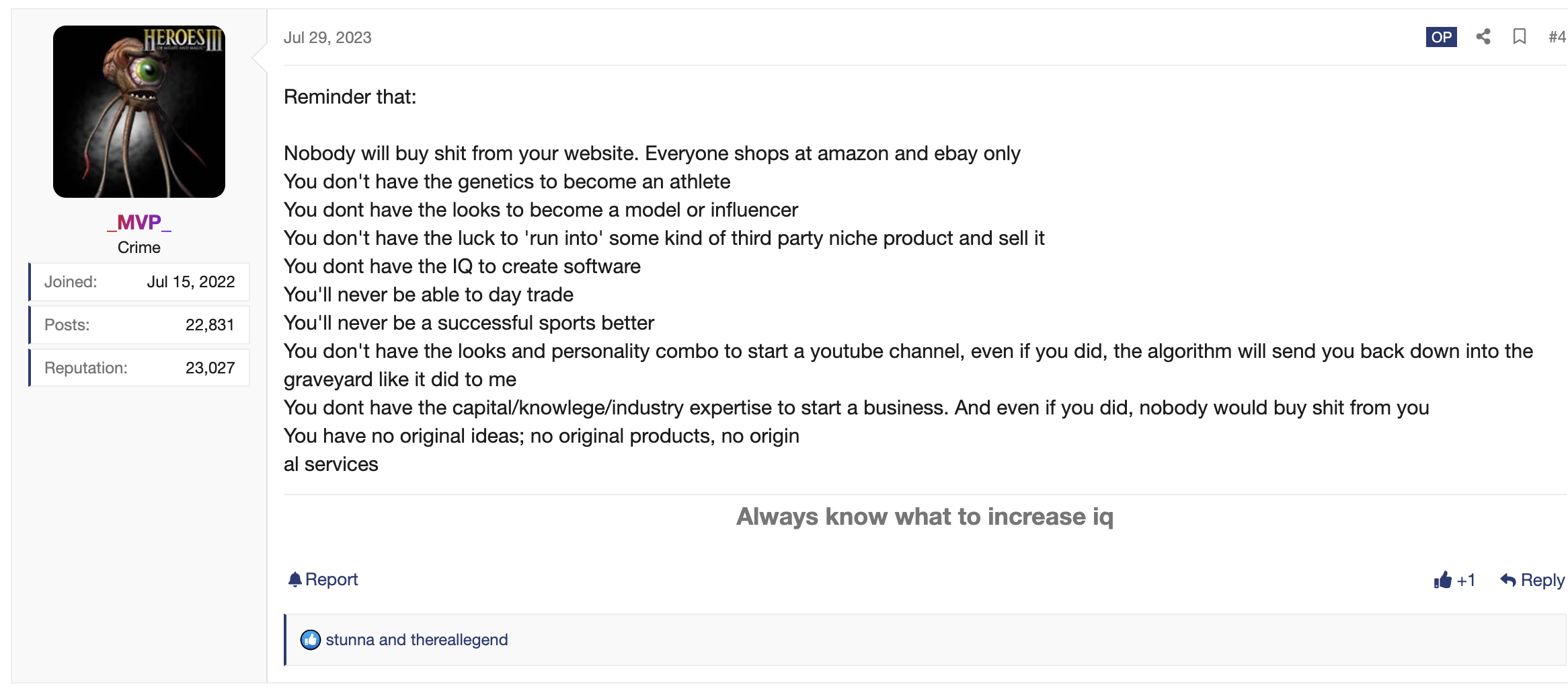
Task: Click the Reputation value 23,027
Action: [210, 368]
